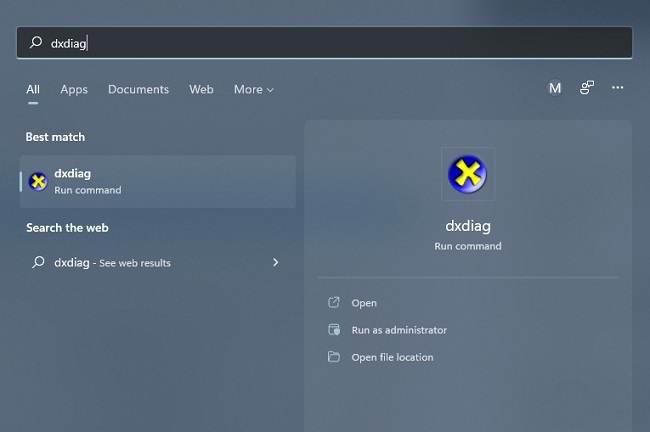Choose Open file location

click(392, 357)
